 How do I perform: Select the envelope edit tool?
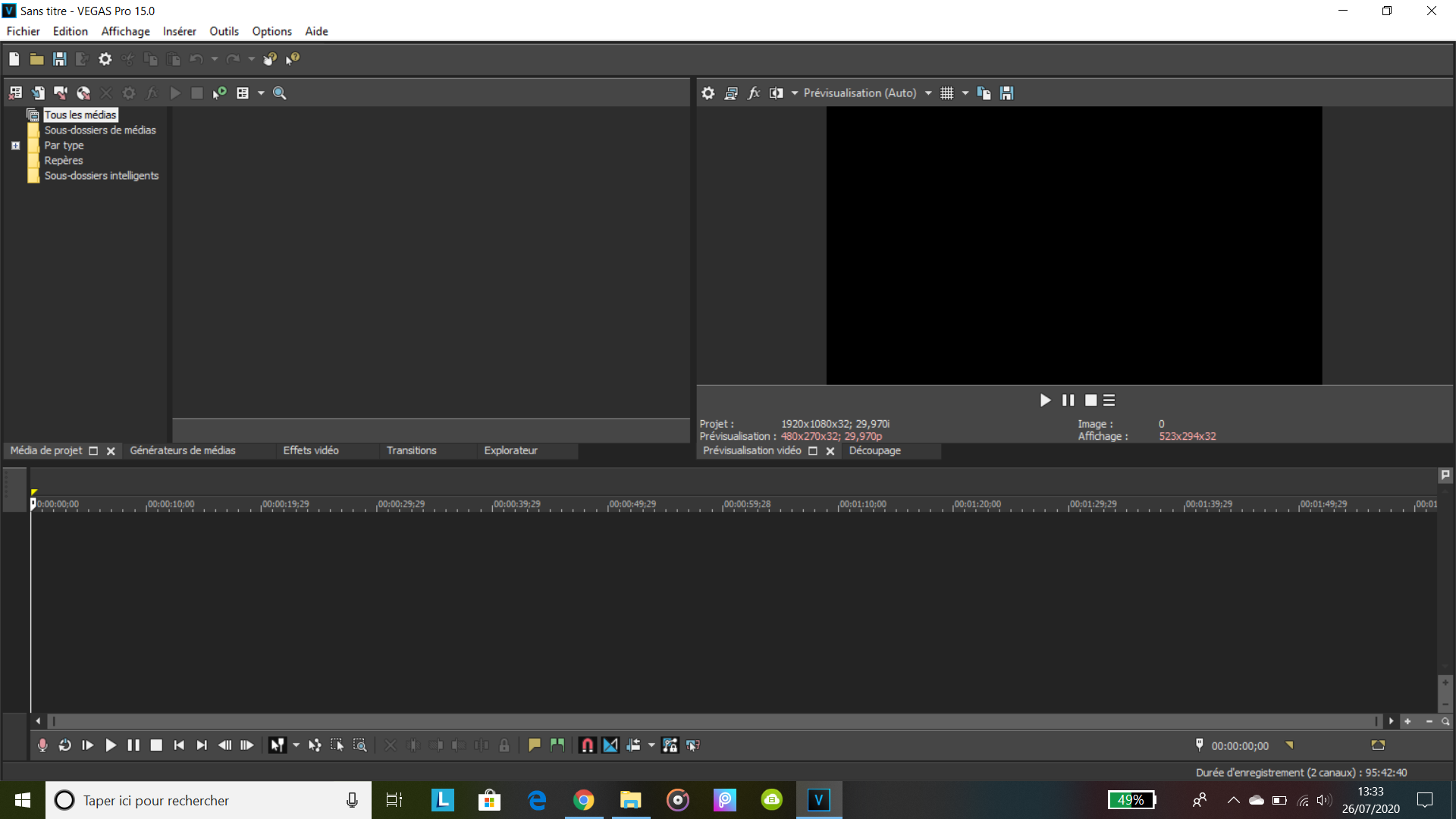point(315,745)
